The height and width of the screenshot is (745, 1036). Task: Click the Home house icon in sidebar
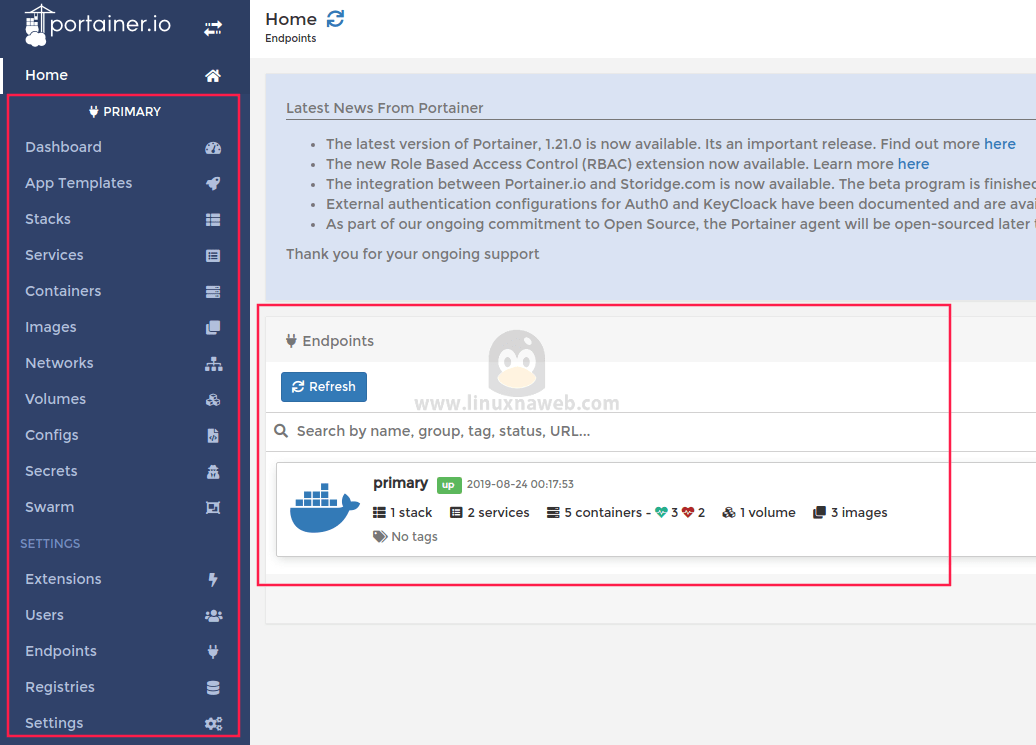(x=213, y=75)
